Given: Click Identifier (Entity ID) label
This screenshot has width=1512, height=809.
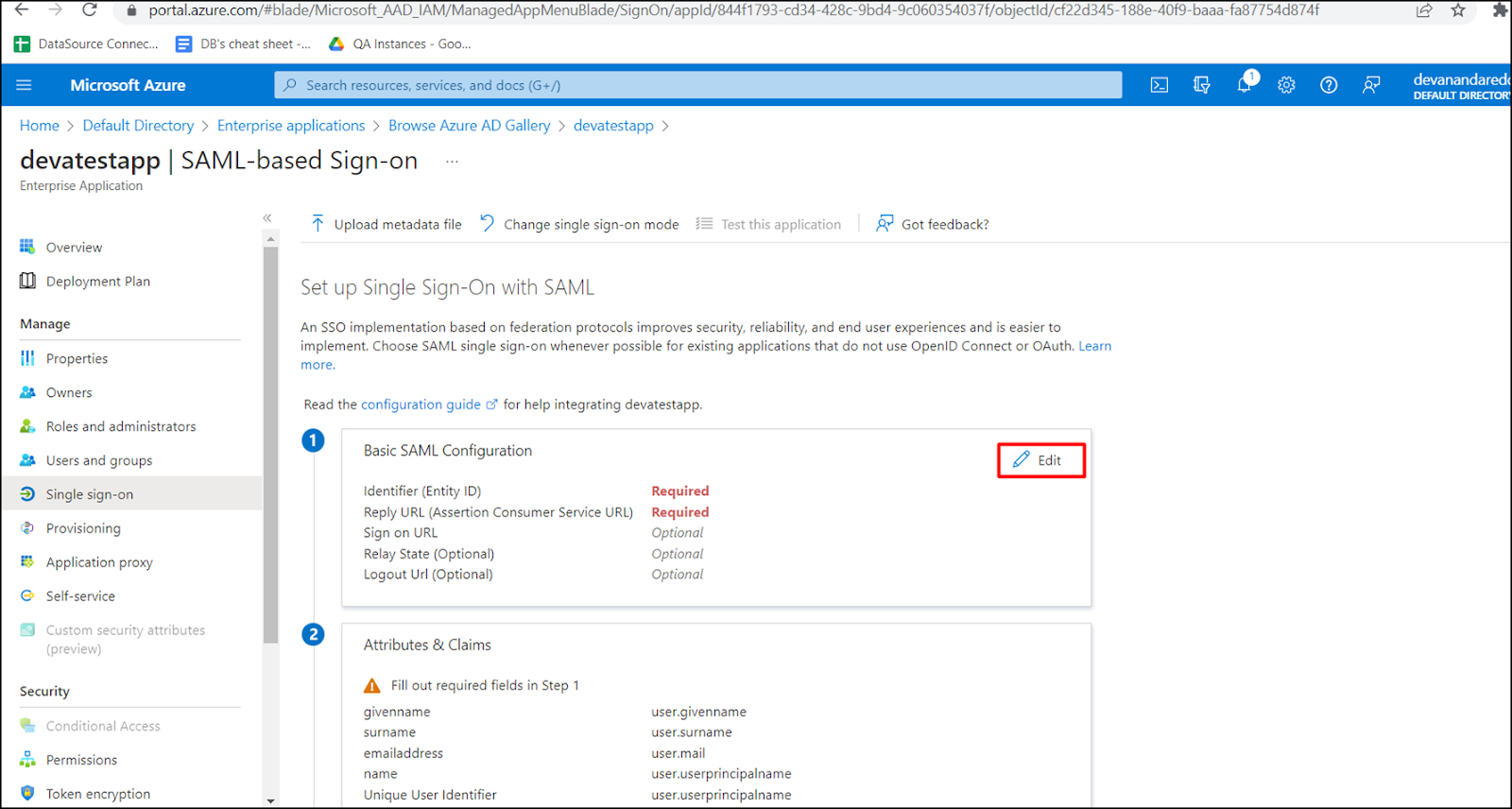Looking at the screenshot, I should coord(422,491).
